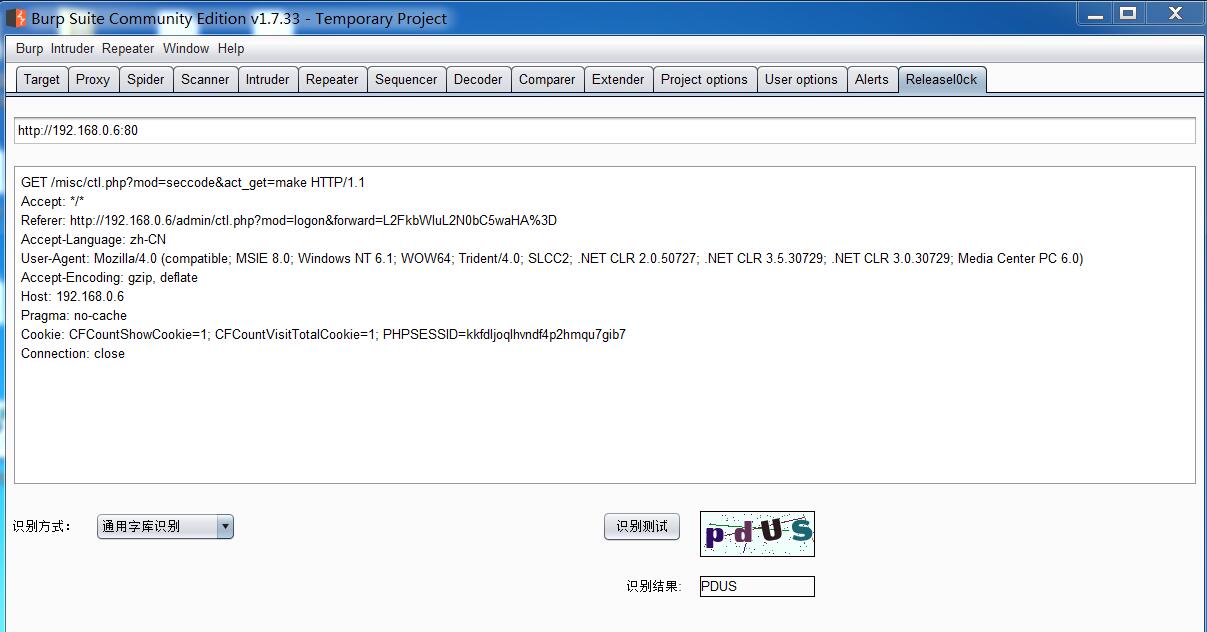This screenshot has height=632, width=1207.
Task: Open the Help menu
Action: pos(231,48)
